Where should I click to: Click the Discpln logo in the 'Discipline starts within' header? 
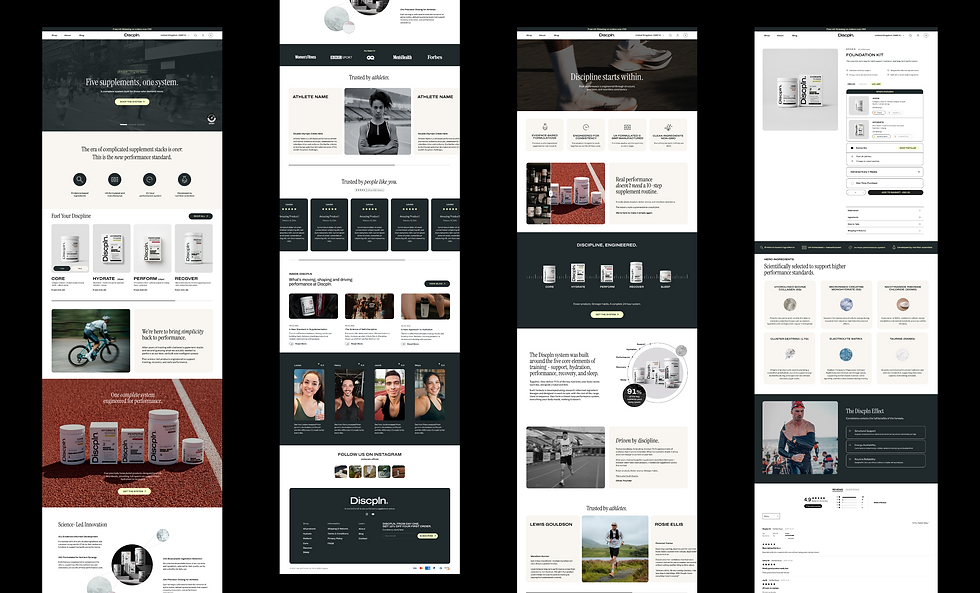click(x=606, y=35)
